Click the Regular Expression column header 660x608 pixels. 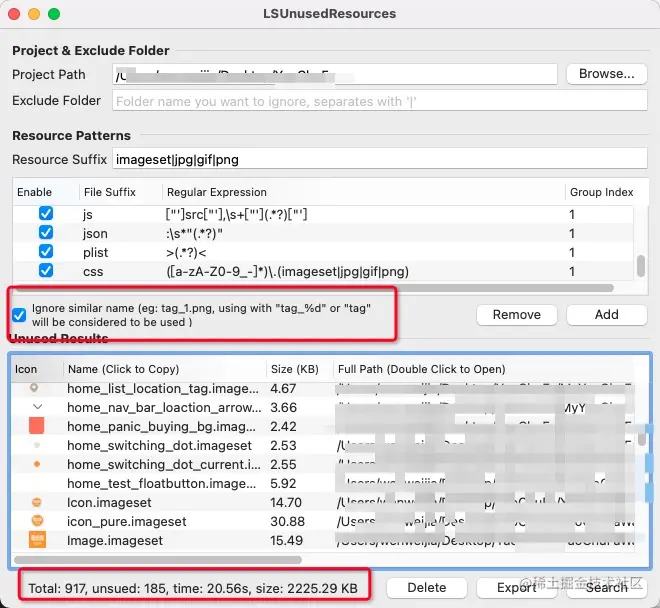pyautogui.click(x=217, y=192)
